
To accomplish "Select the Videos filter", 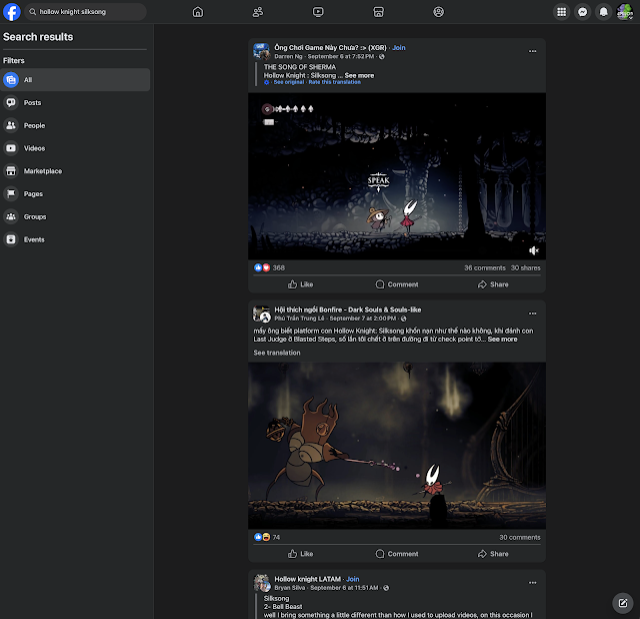I will [34, 148].
